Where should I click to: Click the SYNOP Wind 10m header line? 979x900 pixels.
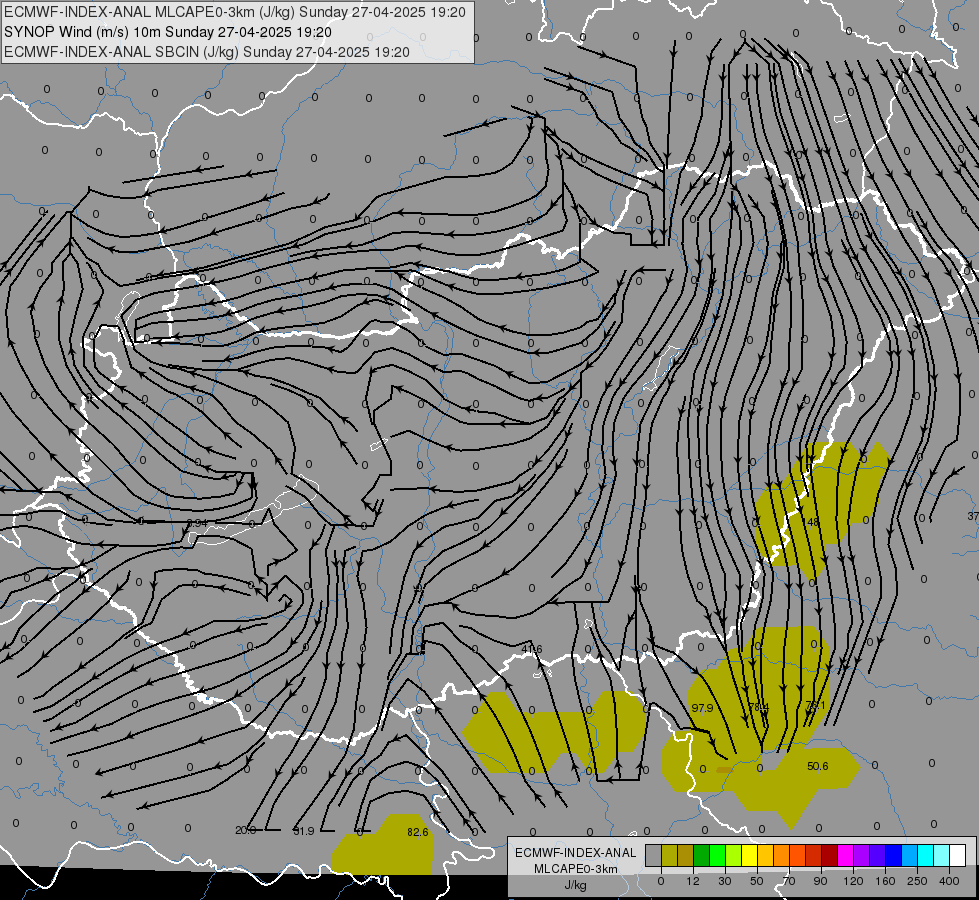(168, 32)
